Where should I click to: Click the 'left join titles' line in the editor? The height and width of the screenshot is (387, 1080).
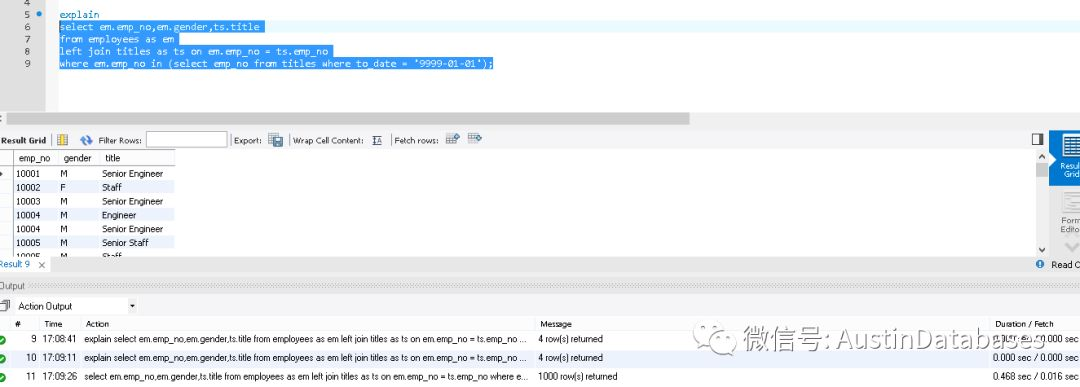(x=194, y=51)
